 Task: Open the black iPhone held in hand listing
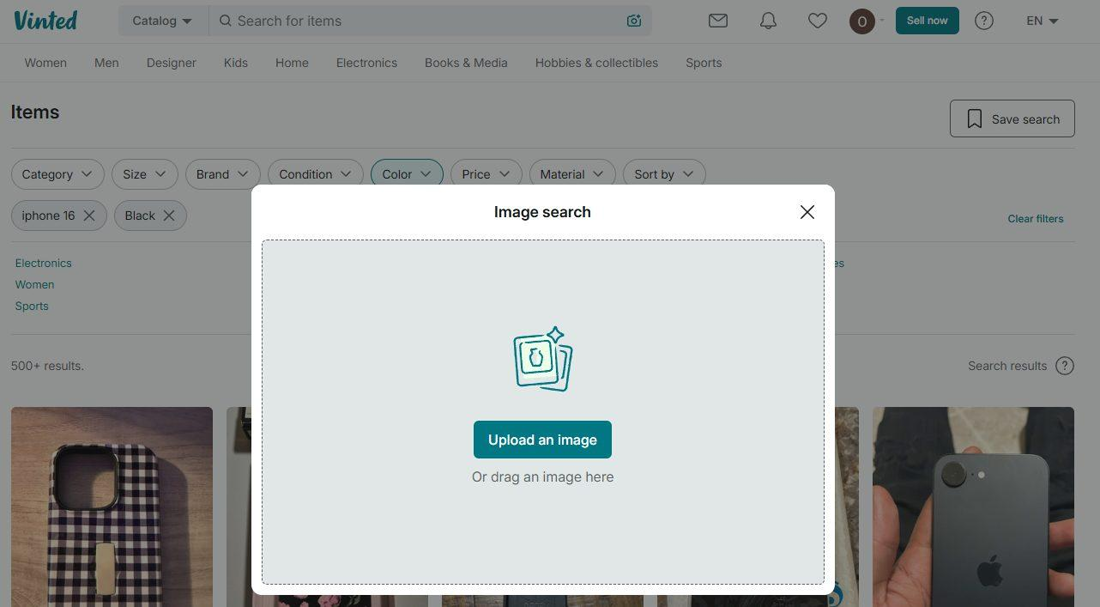[973, 507]
